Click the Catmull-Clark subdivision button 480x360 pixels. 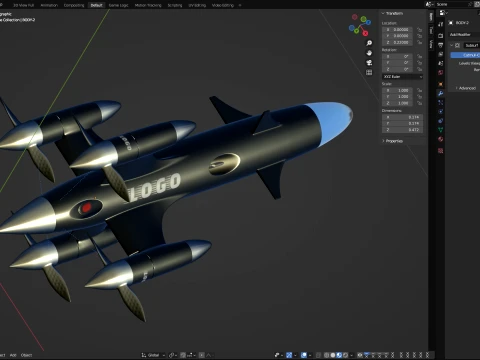[465, 55]
